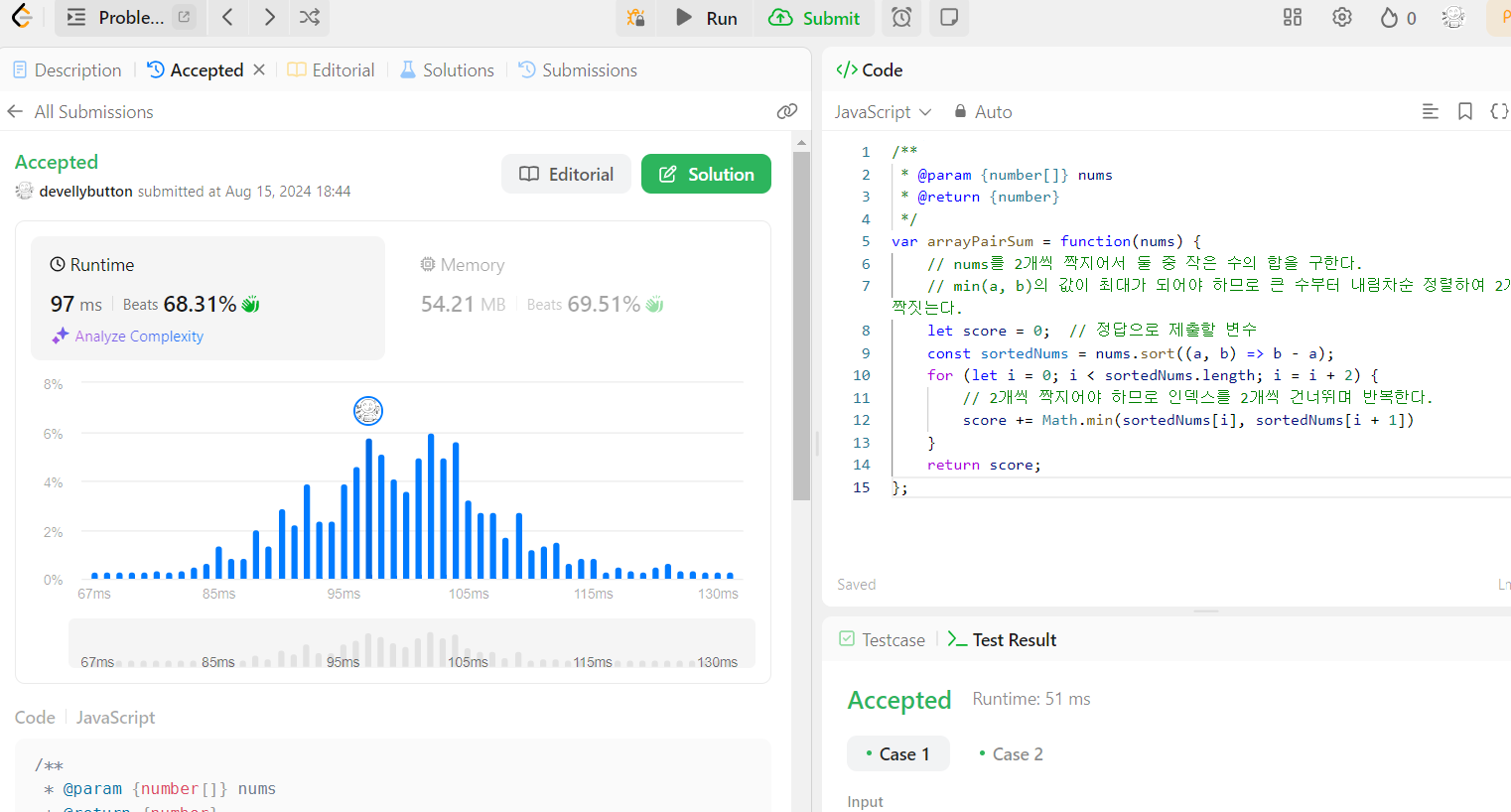Go to previous problem arrow
The image size is (1511, 812).
point(228,17)
